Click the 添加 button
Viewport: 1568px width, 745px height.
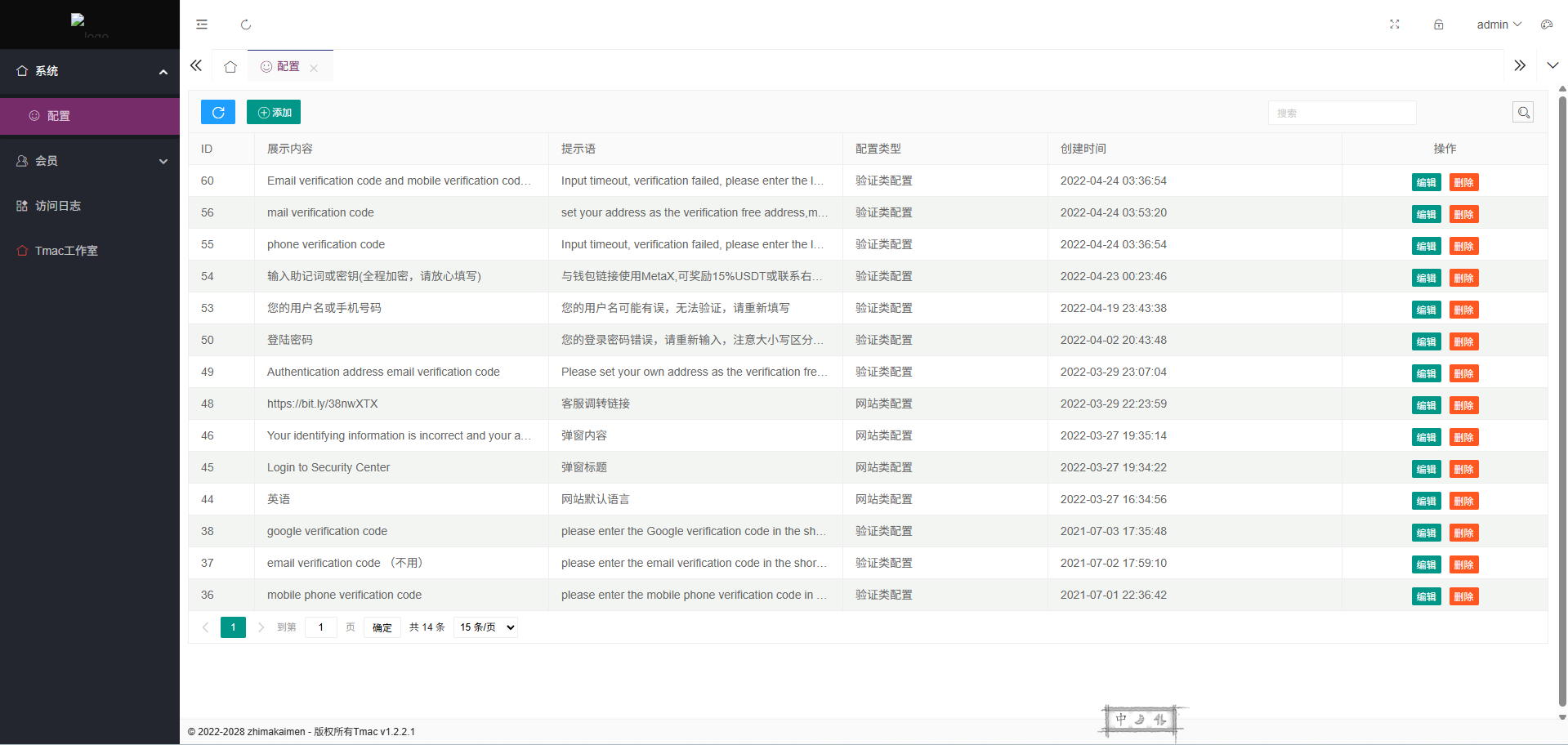click(274, 113)
